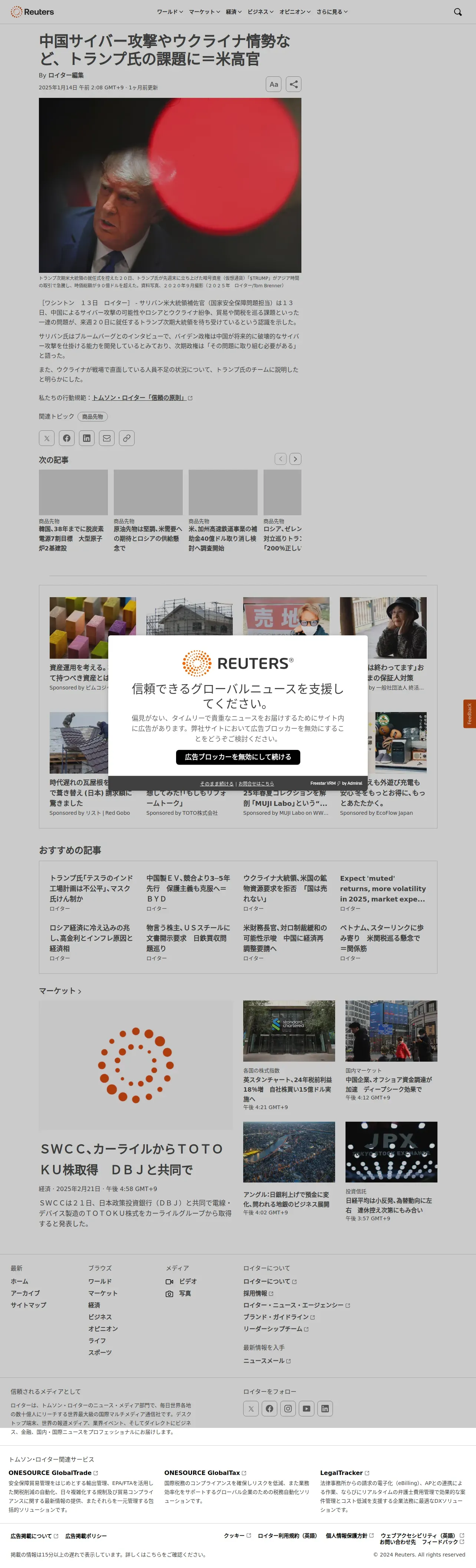Open ONESOURCE GlobalTrade link
Viewport: 476px width, 1568px height.
pos(53,1472)
